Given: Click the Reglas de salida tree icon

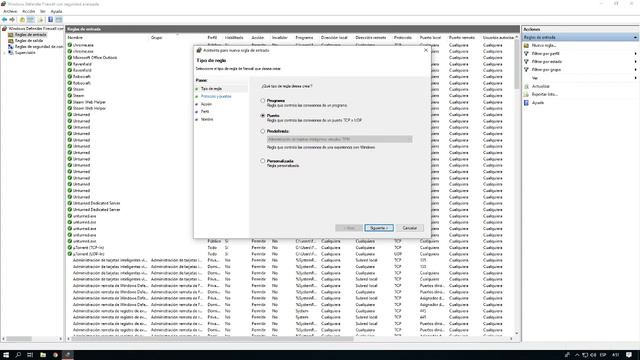Looking at the screenshot, I should pos(11,41).
